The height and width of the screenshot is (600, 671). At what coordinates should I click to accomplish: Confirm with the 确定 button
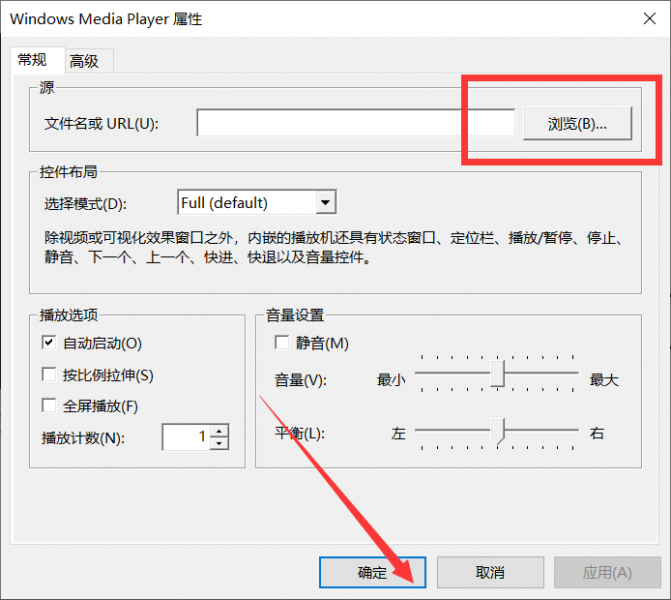tap(372, 572)
